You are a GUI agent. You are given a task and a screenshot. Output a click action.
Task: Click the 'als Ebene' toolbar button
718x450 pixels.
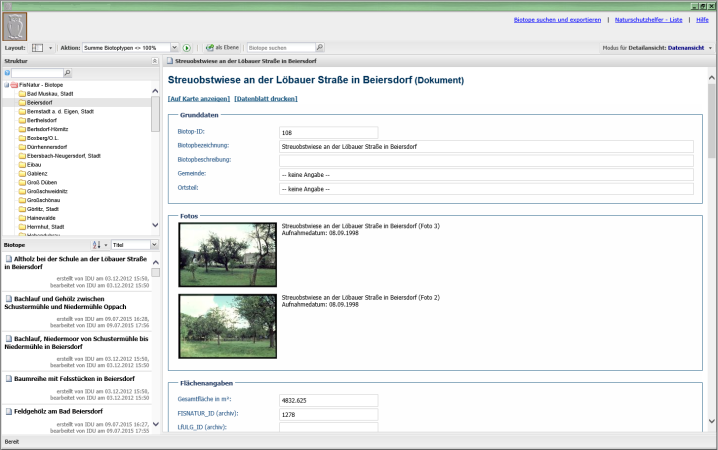[223, 48]
